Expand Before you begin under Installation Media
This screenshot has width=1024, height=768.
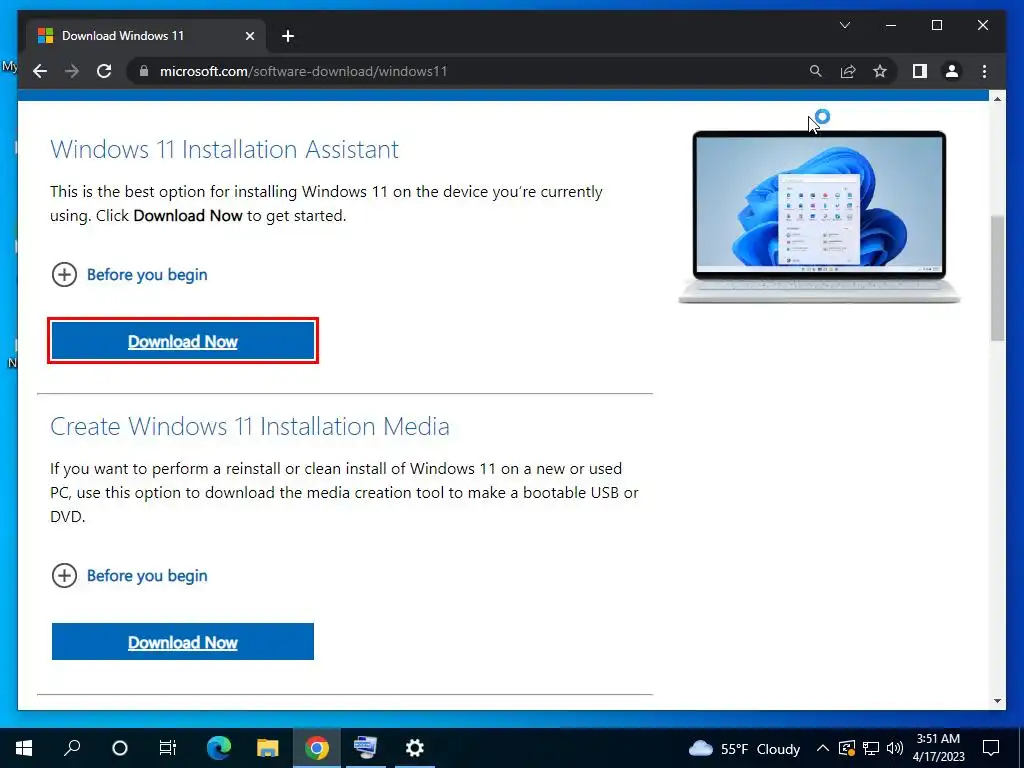tap(129, 576)
